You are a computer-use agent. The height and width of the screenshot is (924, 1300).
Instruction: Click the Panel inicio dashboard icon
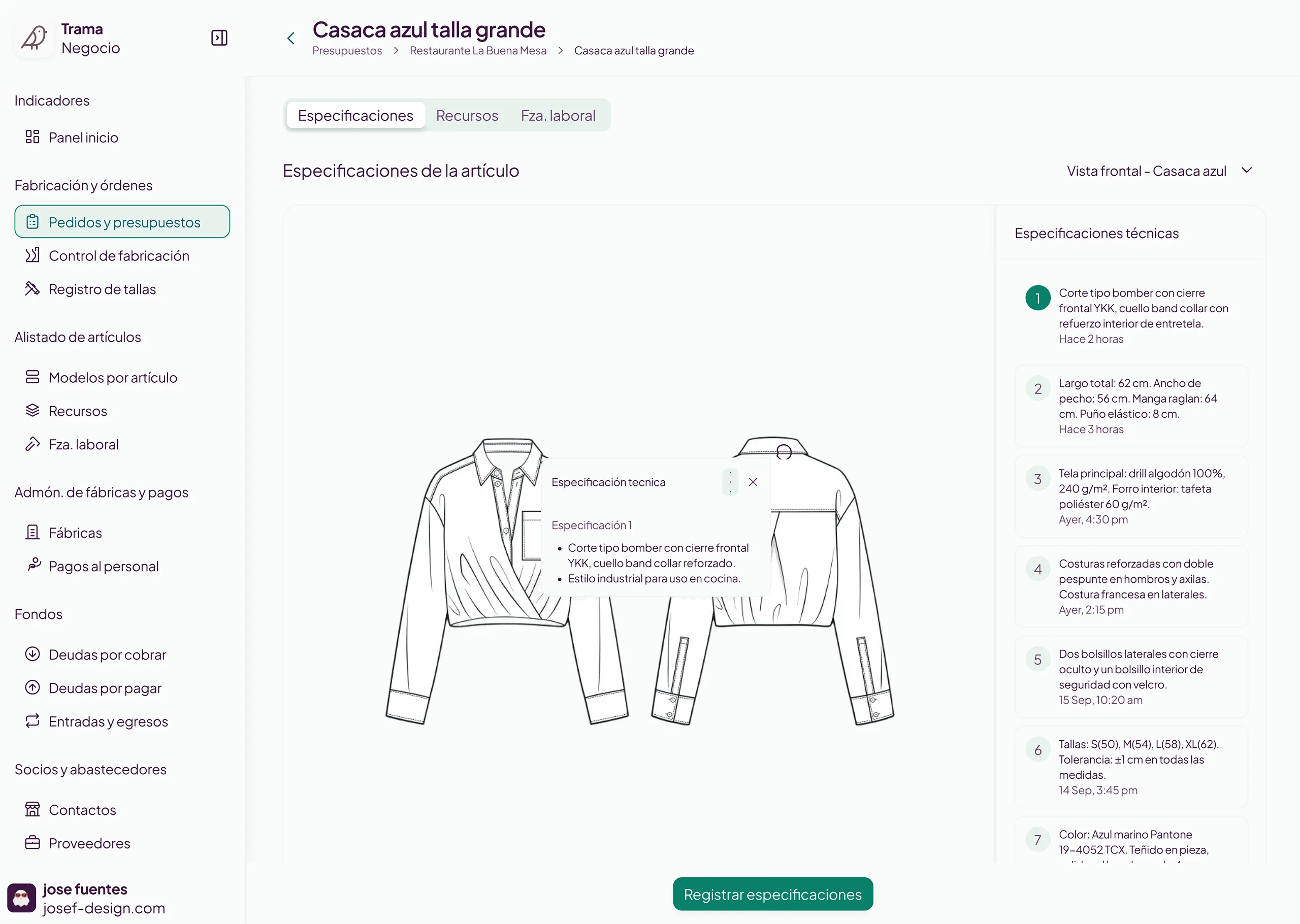(32, 137)
